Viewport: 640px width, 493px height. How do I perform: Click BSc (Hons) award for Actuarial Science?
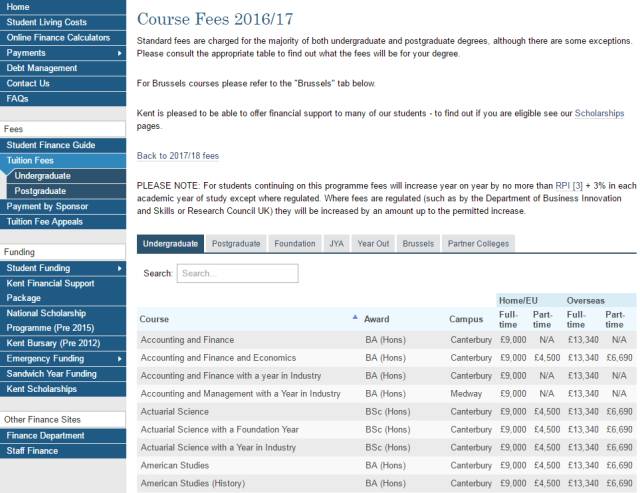pyautogui.click(x=388, y=412)
